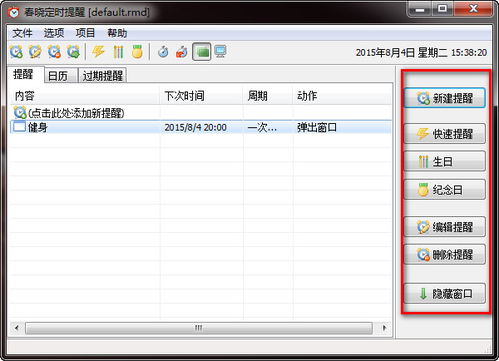Image resolution: width=499 pixels, height=361 pixels.
Task: Click the lightning quick reminder toolbar icon
Action: (x=98, y=52)
